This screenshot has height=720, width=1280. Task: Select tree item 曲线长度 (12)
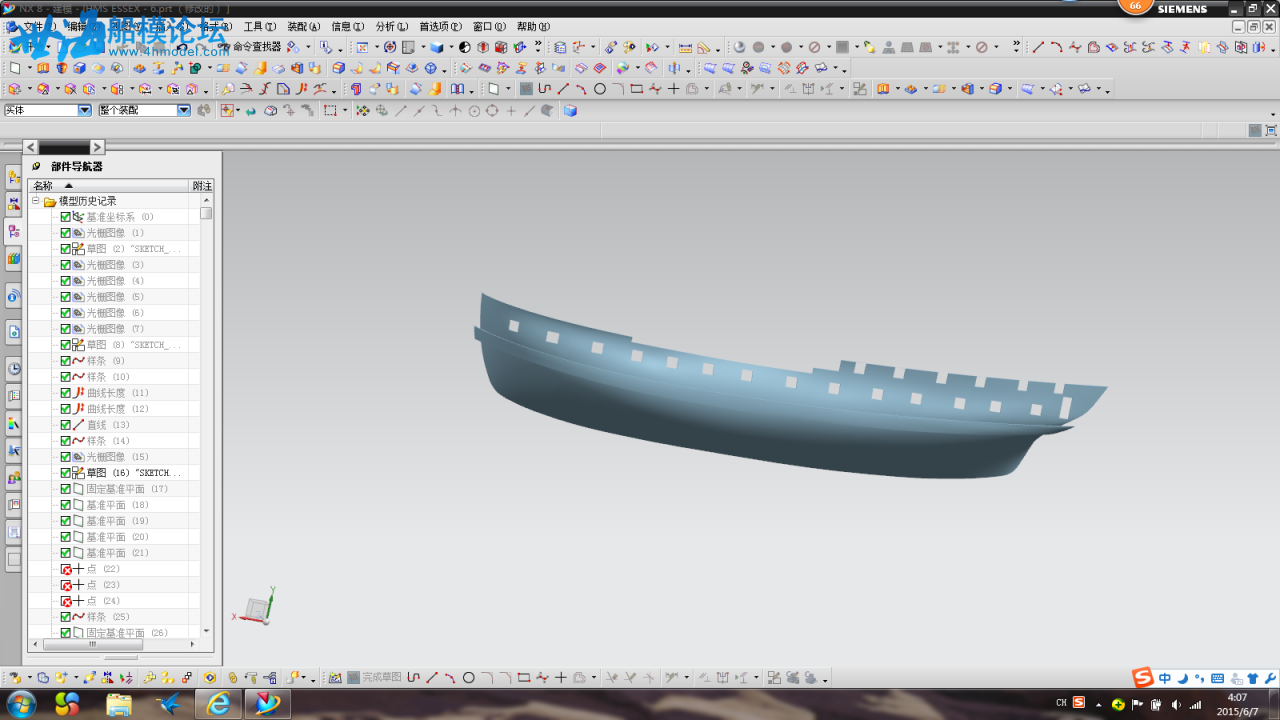117,409
